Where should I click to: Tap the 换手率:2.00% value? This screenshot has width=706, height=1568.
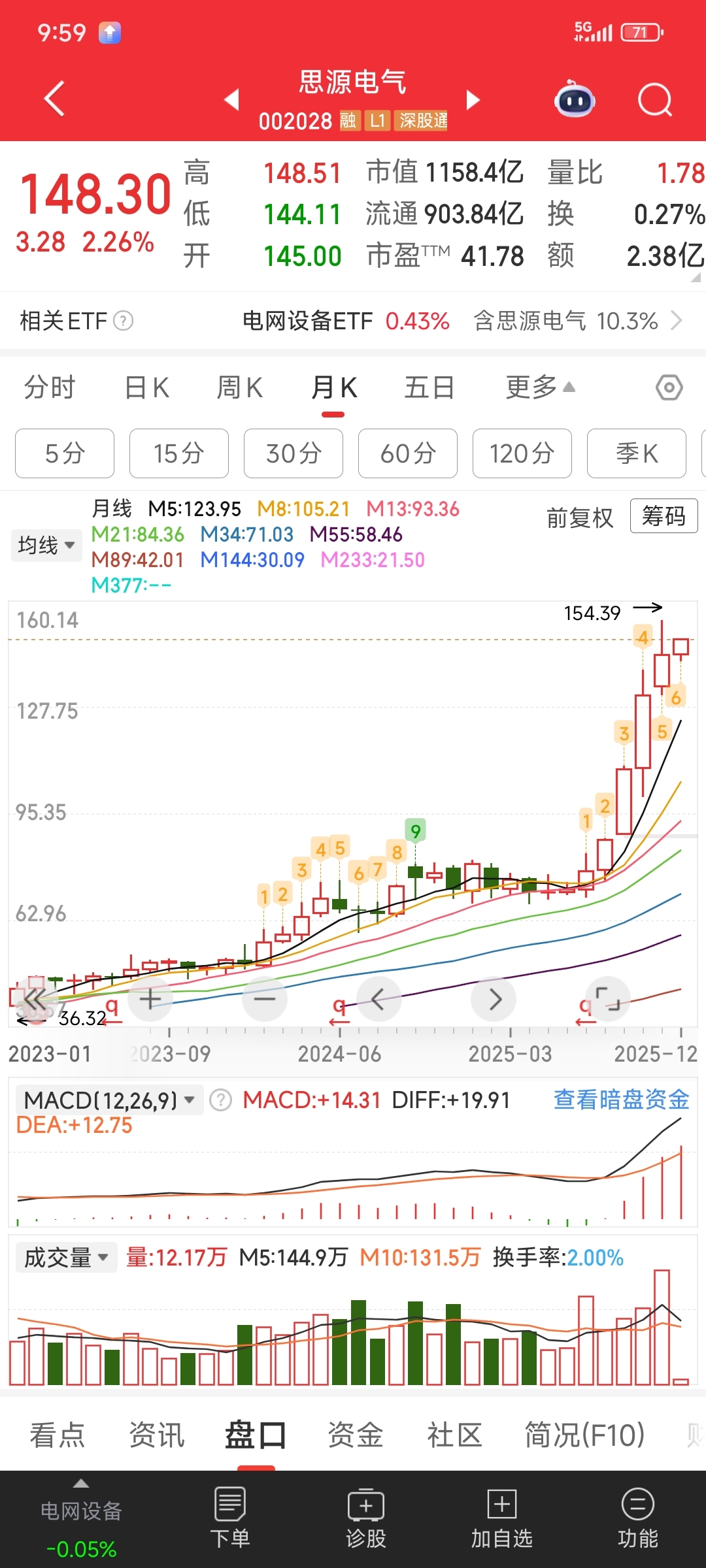(558, 1258)
